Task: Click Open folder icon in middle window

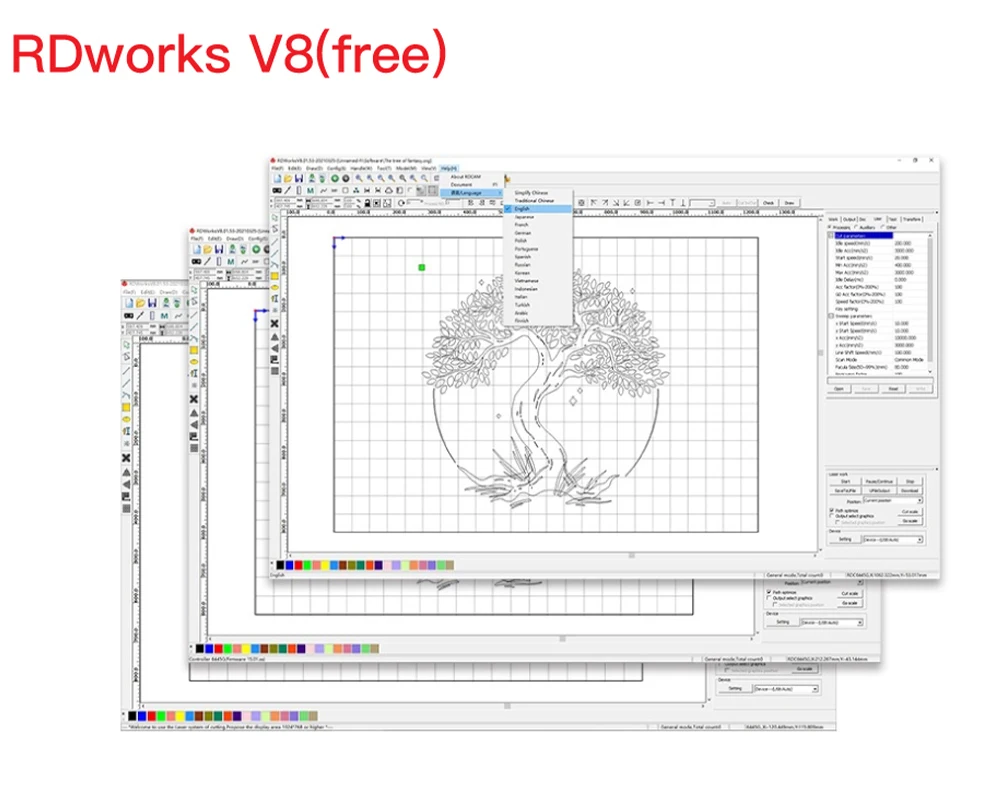Action: 207,249
